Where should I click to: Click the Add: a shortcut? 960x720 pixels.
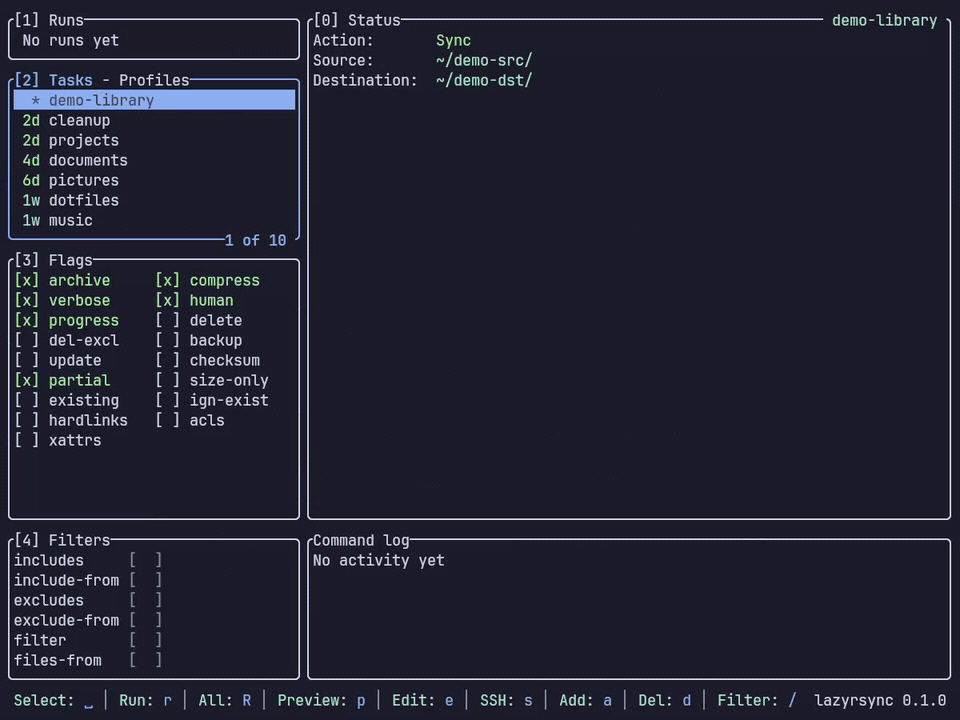pos(585,700)
